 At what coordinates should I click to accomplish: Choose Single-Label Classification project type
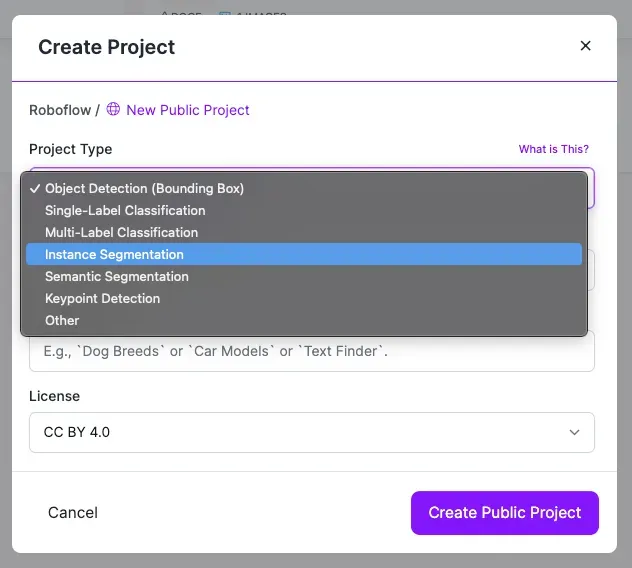tap(125, 210)
